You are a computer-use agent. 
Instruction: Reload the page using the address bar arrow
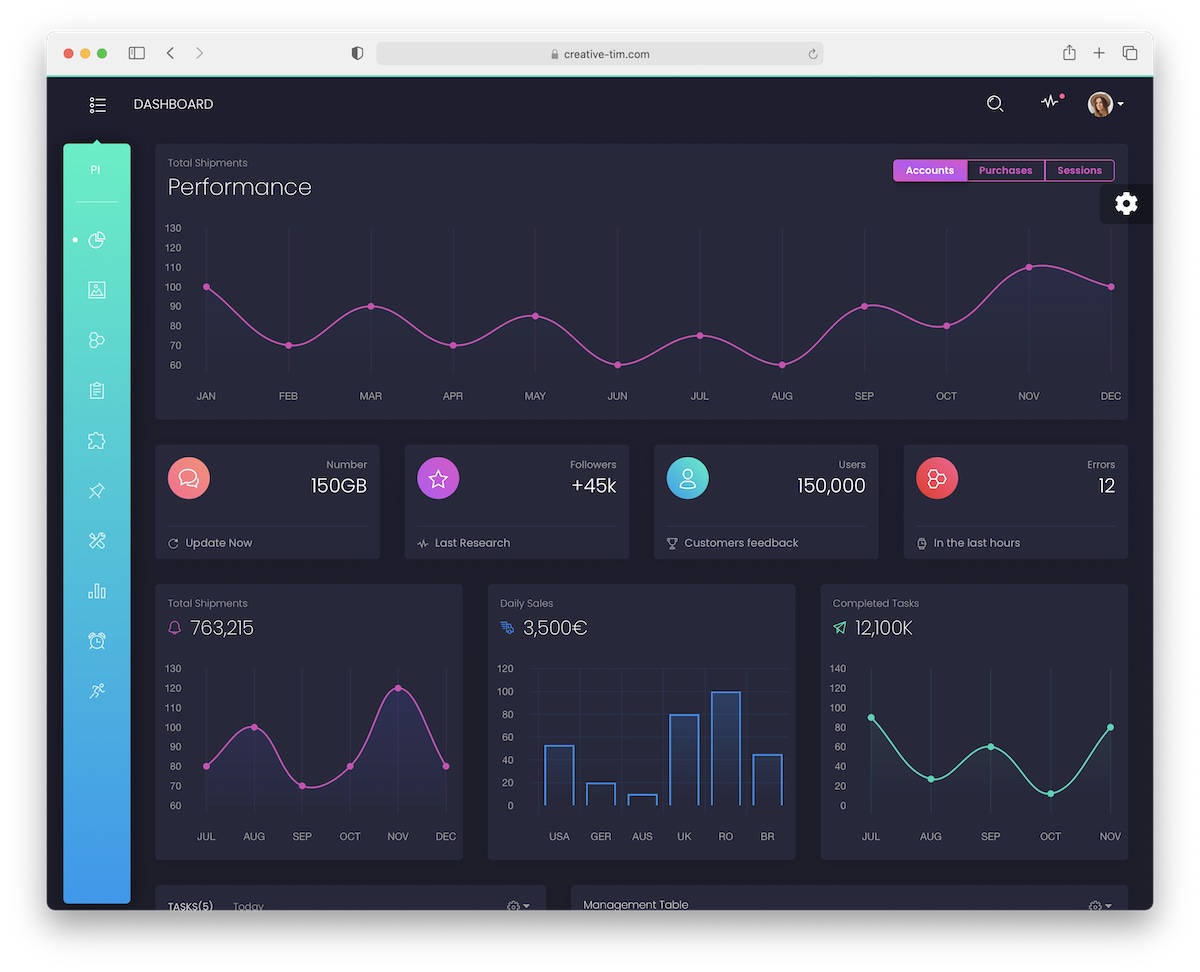click(x=813, y=54)
